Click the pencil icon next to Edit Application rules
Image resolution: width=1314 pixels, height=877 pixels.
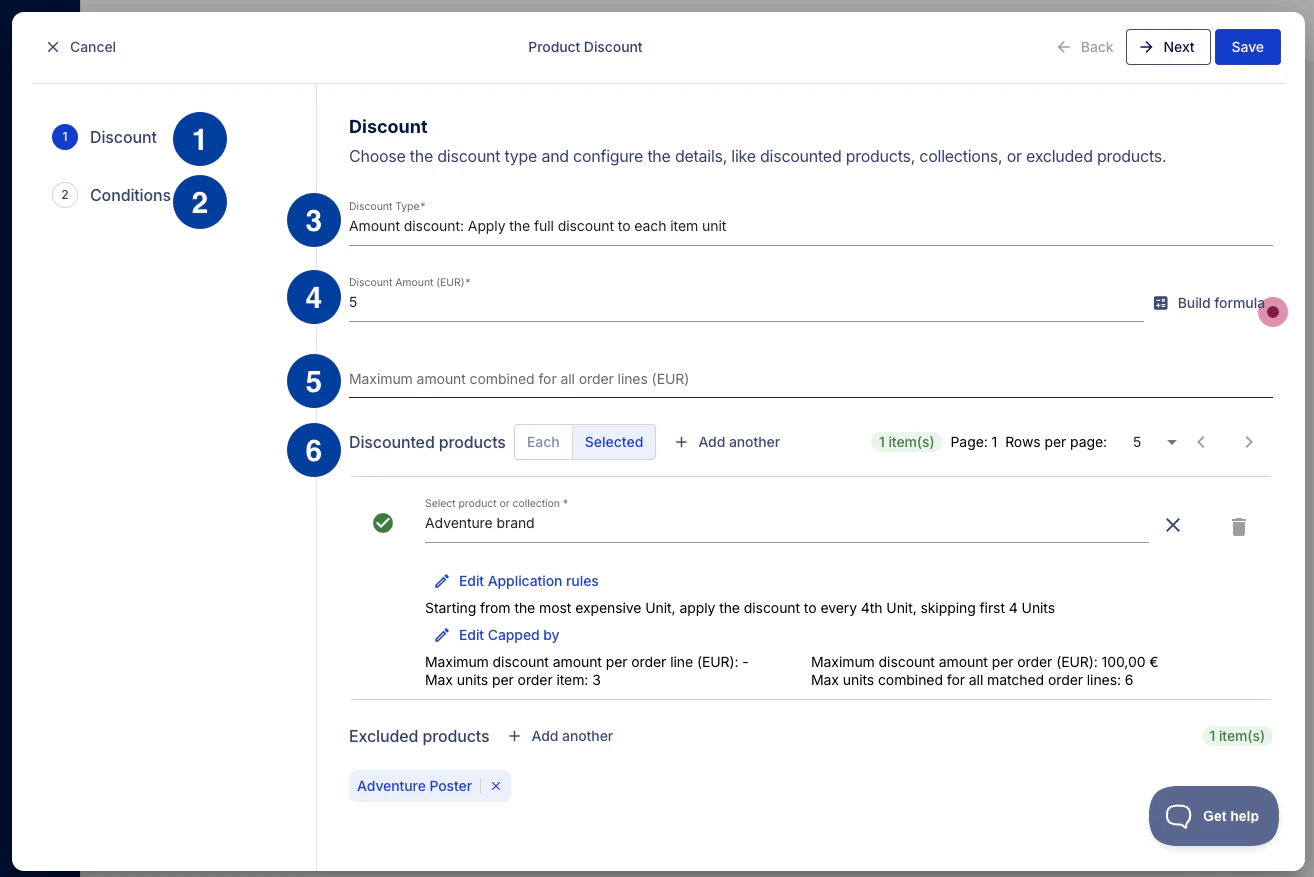pyautogui.click(x=442, y=581)
